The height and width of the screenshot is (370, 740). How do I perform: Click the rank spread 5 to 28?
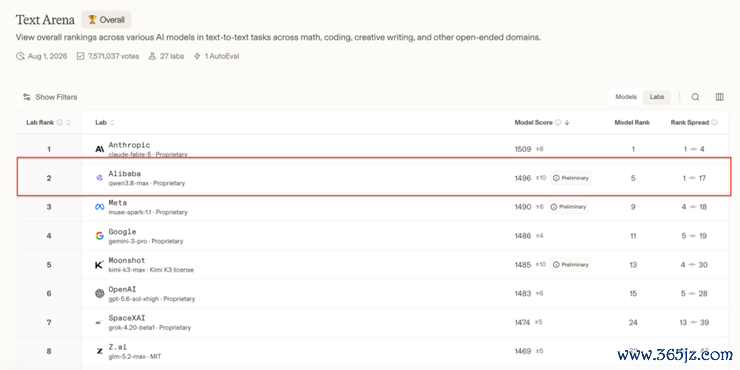point(694,294)
